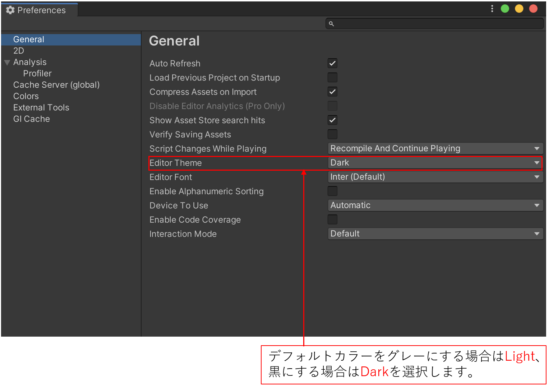Open the Editor Font dropdown
This screenshot has height=388, width=549.
pyautogui.click(x=435, y=177)
